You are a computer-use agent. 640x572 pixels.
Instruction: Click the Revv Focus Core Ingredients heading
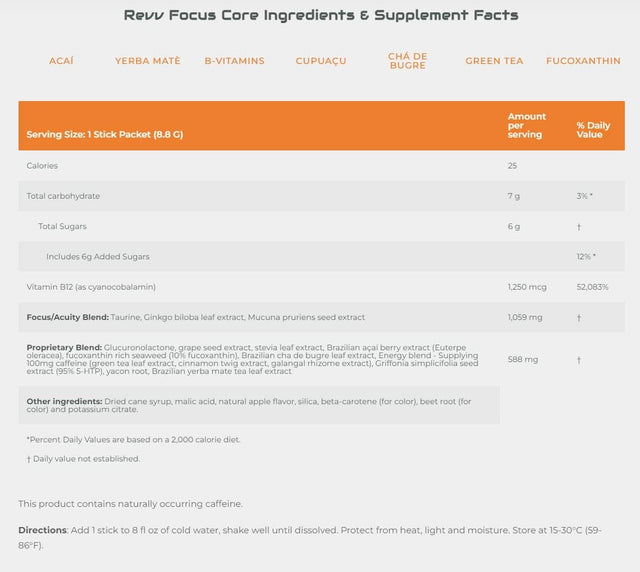tap(320, 15)
